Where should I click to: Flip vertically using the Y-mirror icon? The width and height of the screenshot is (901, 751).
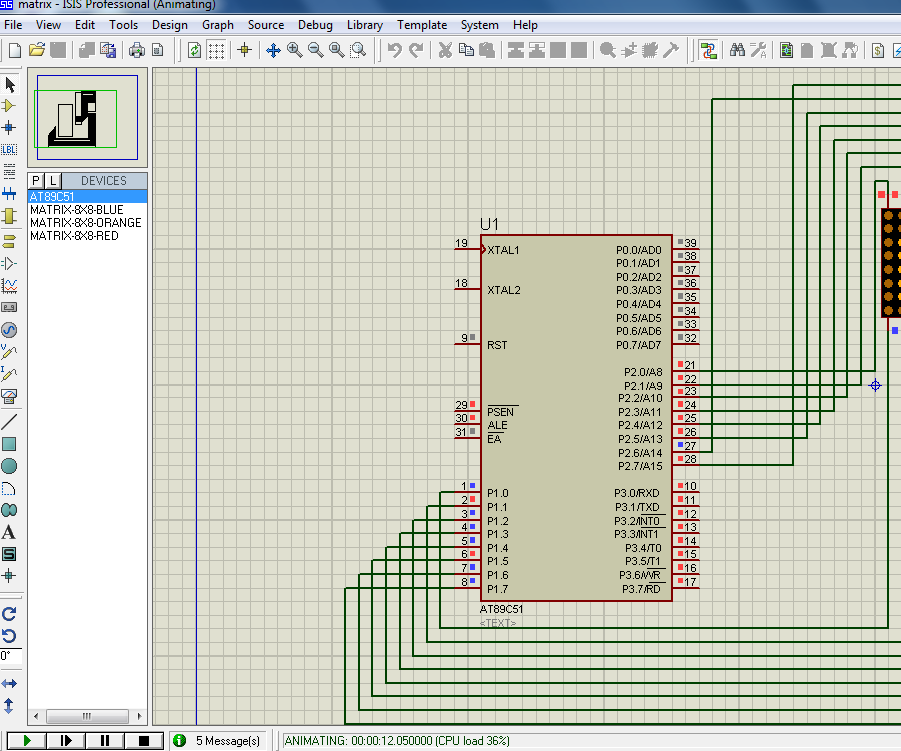9,705
